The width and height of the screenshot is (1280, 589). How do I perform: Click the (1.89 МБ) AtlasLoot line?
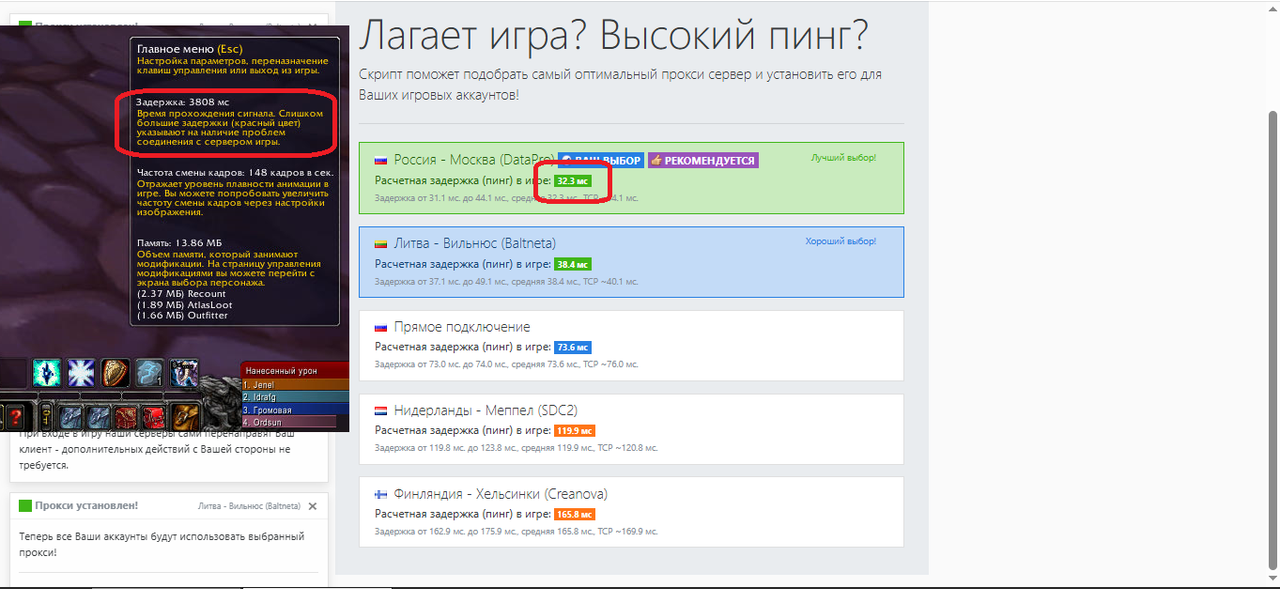pyautogui.click(x=182, y=305)
